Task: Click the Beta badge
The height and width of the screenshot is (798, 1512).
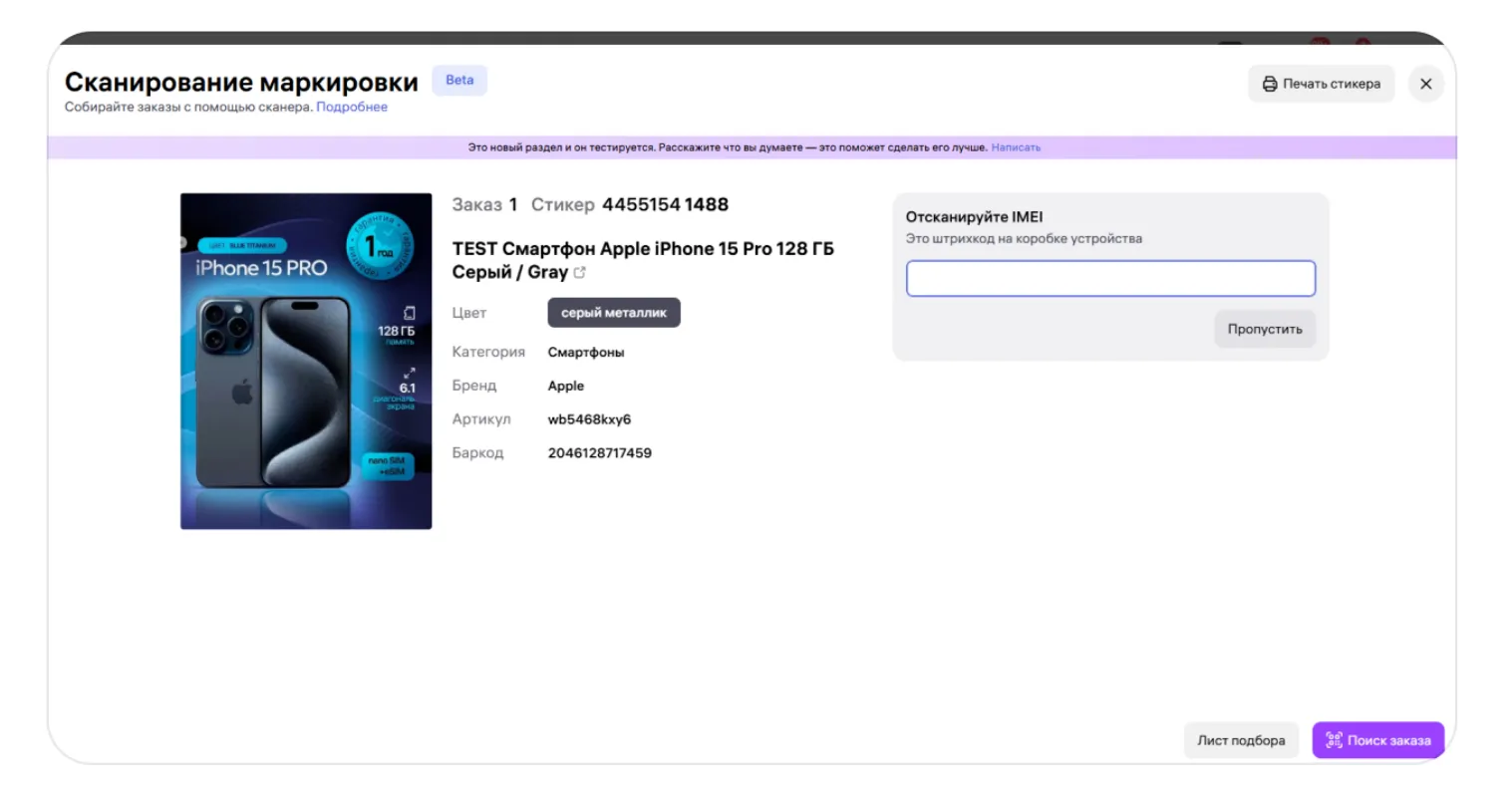Action: coord(459,81)
